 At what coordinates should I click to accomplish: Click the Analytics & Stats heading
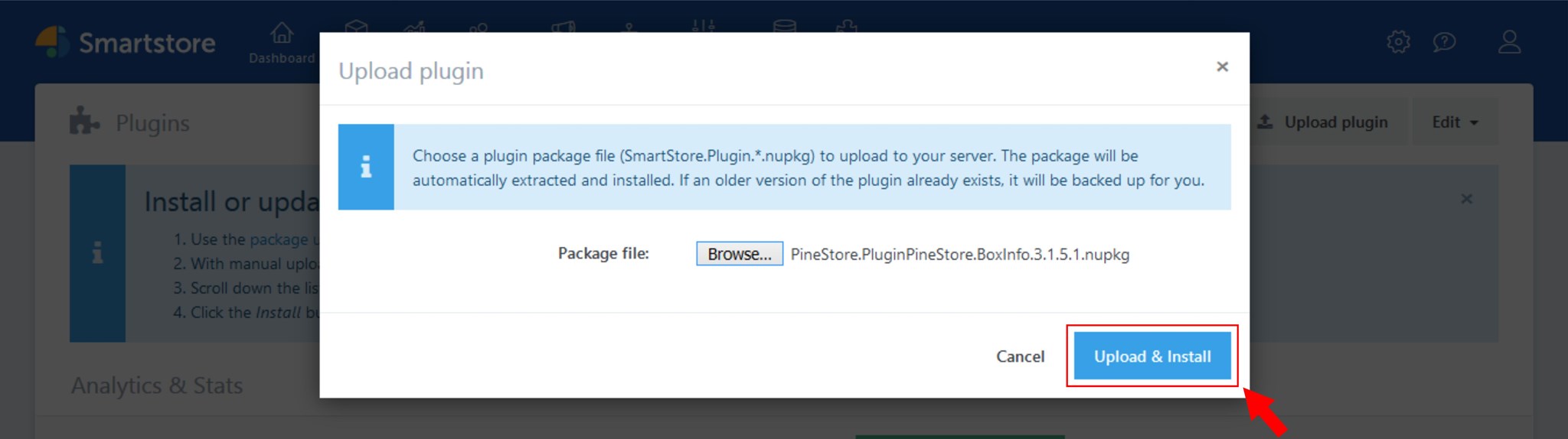(x=157, y=385)
